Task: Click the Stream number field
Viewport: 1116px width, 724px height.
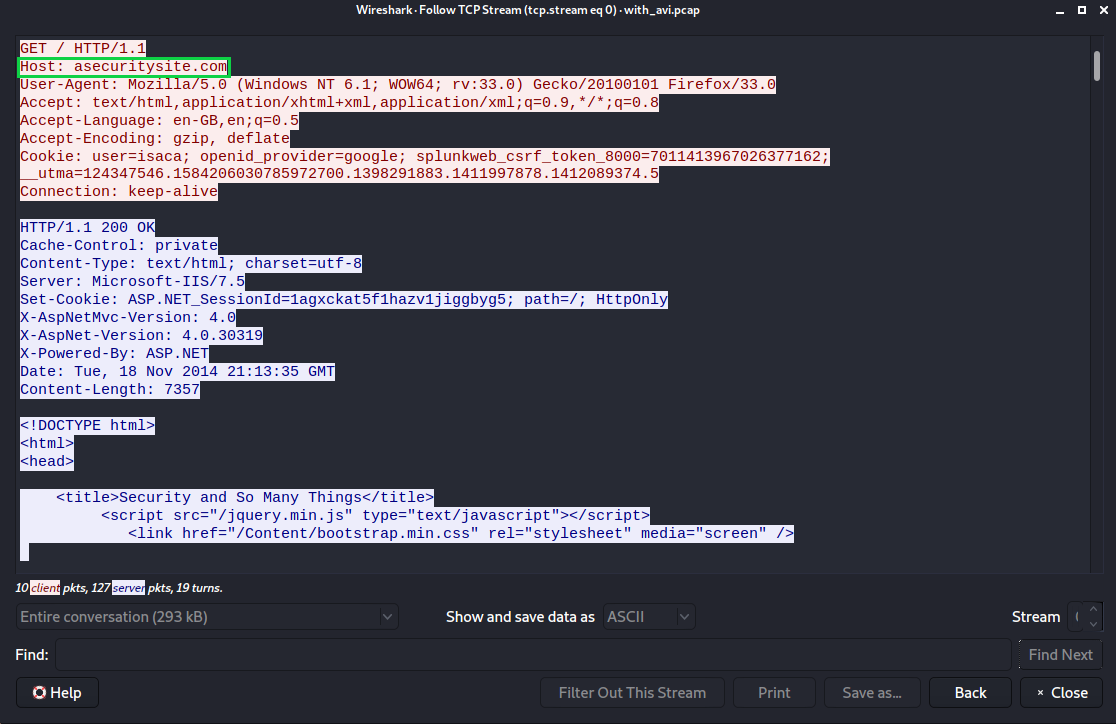Action: tap(1076, 617)
